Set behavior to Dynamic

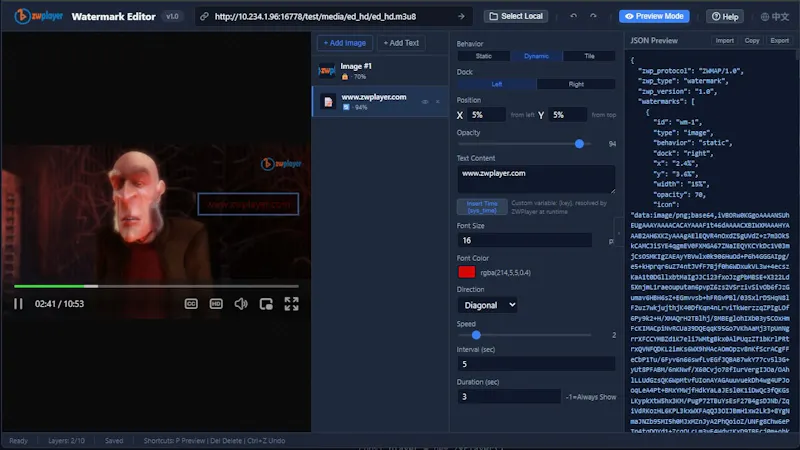(536, 56)
